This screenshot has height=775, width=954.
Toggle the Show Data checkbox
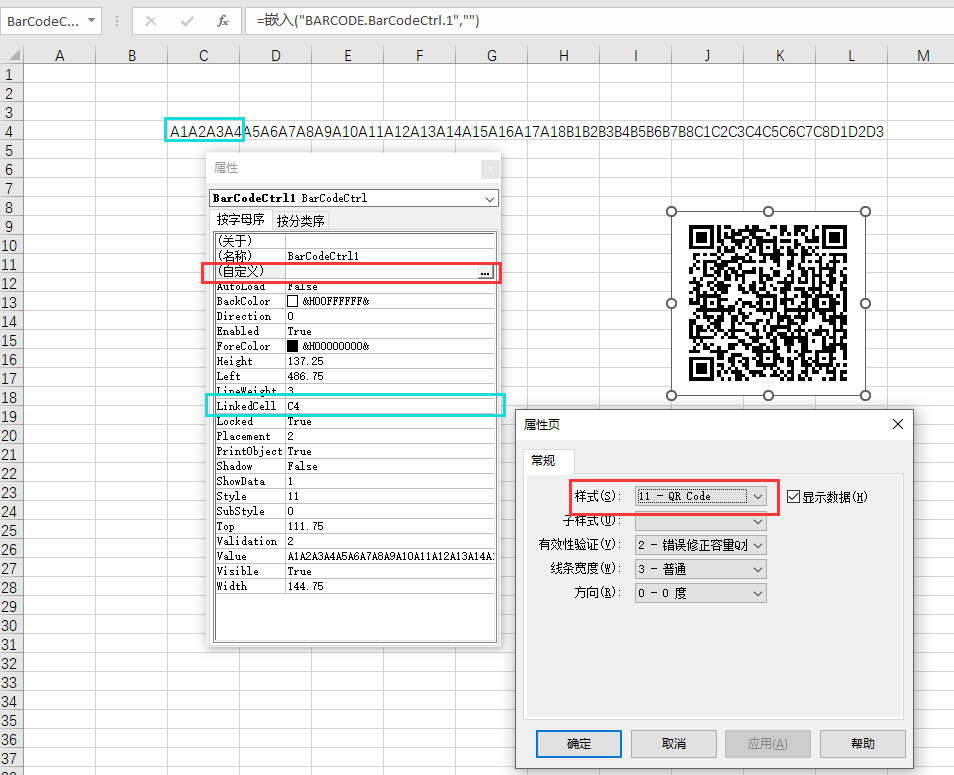tap(794, 496)
